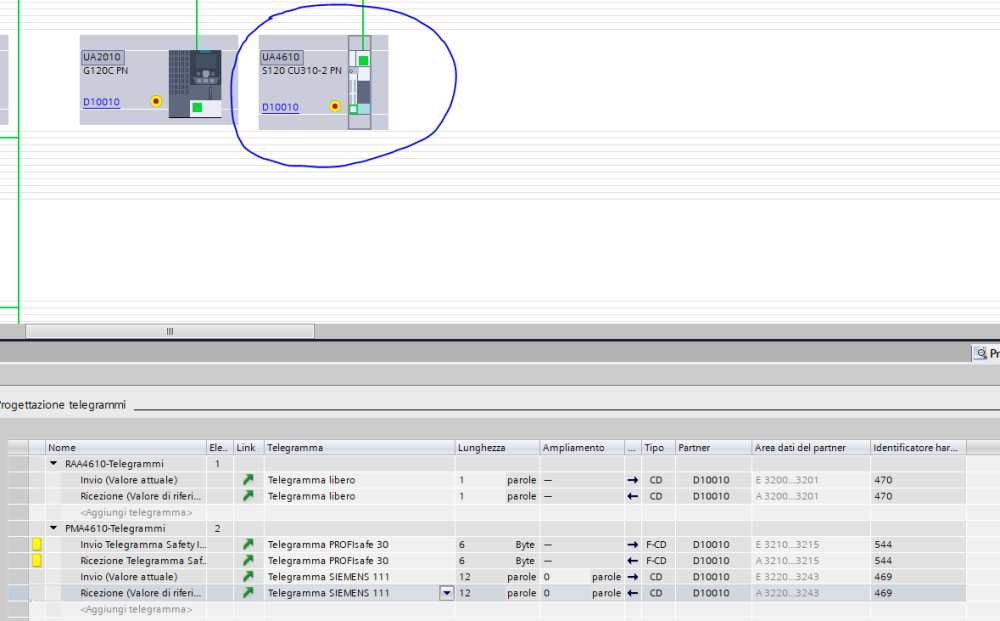Click link arrow for selected Ricezione SIEMENS 111 row
The width and height of the screenshot is (1000, 621).
[248, 592]
